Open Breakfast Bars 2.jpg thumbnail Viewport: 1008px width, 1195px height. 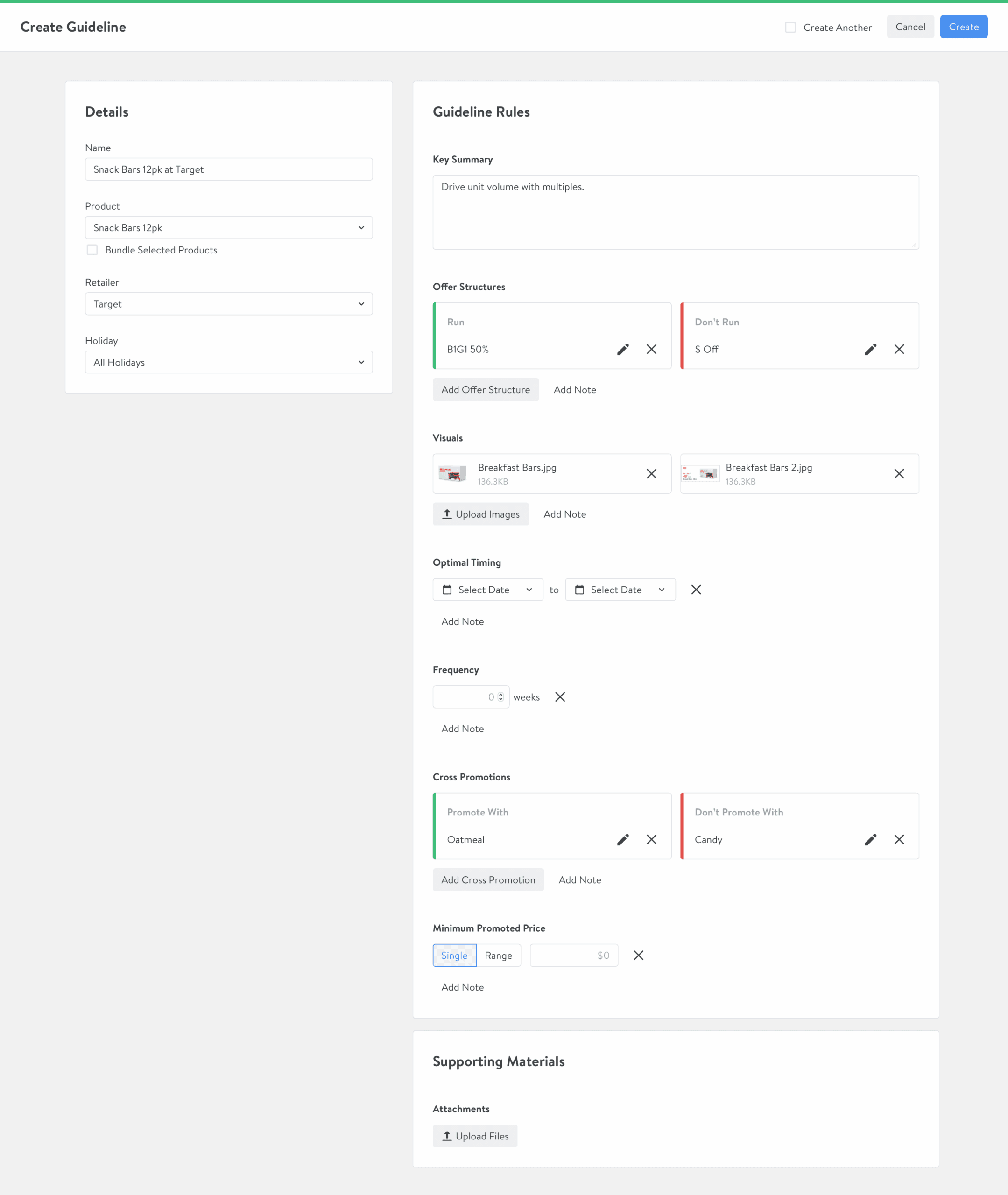tap(700, 473)
